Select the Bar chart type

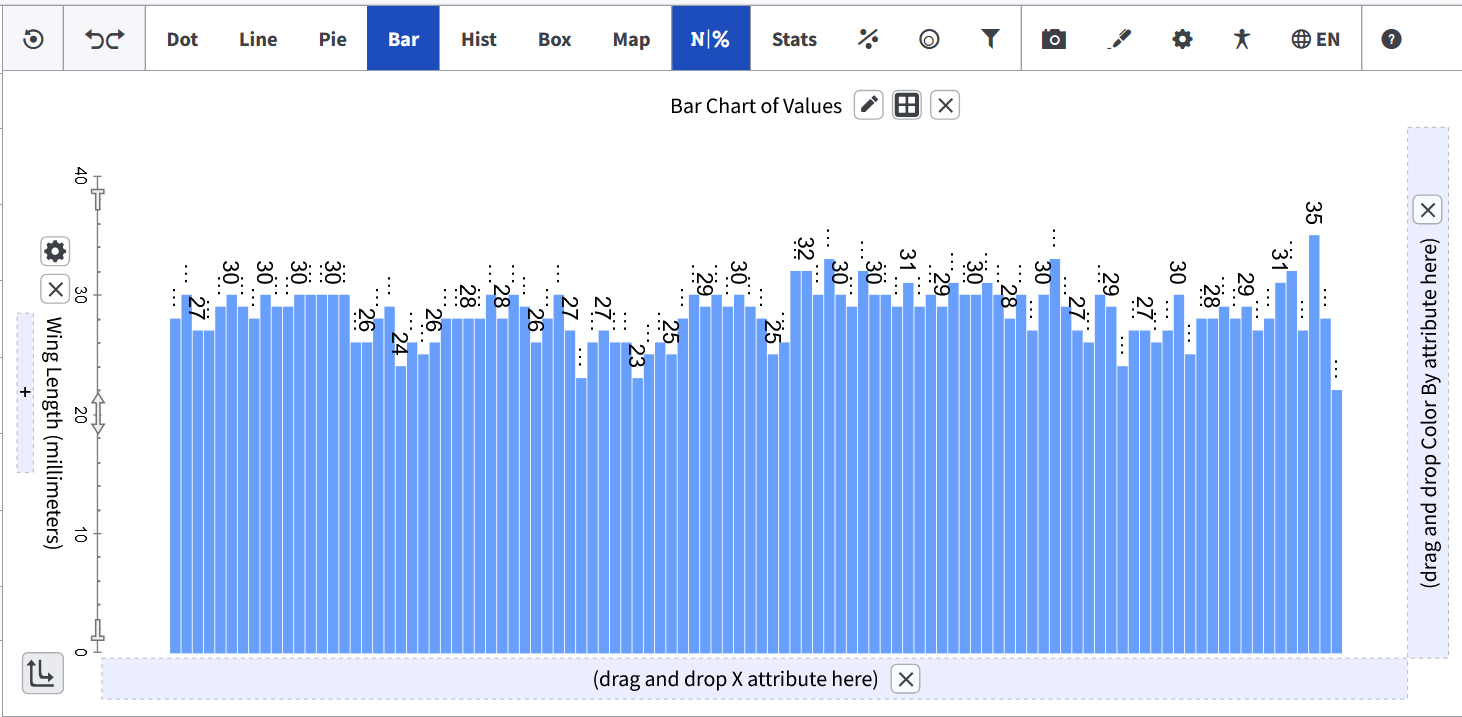403,39
